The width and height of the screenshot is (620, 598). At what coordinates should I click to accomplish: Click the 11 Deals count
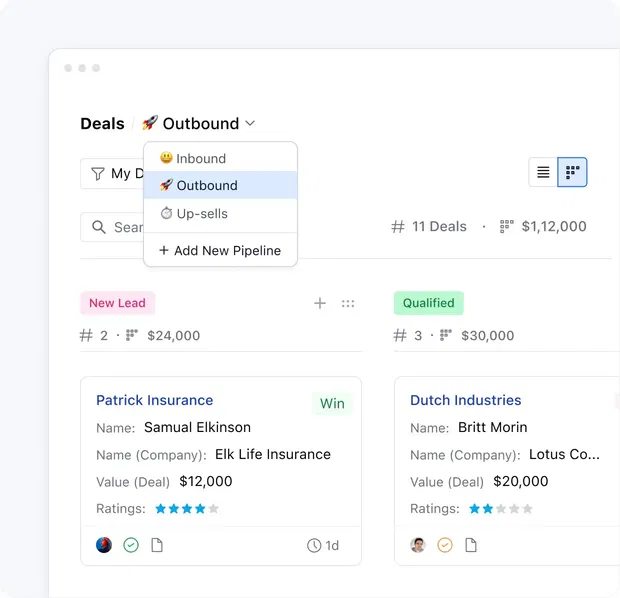(x=439, y=227)
